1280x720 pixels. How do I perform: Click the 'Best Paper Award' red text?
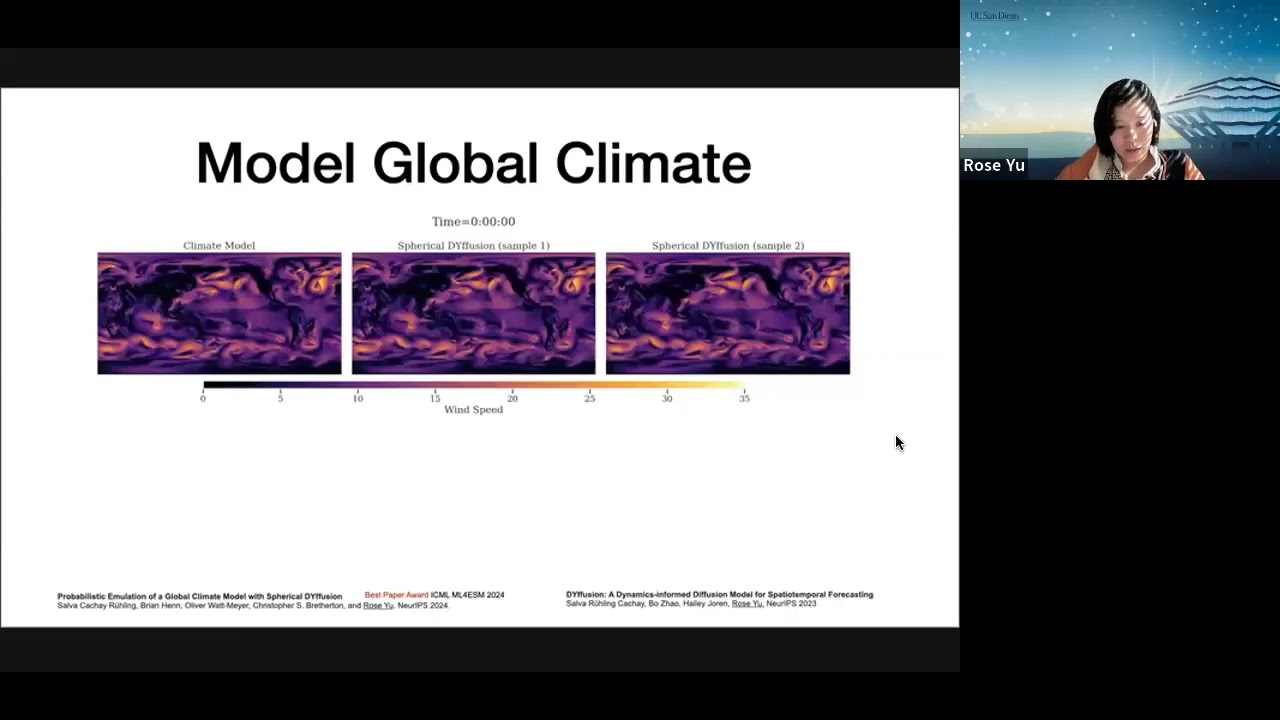(x=396, y=595)
